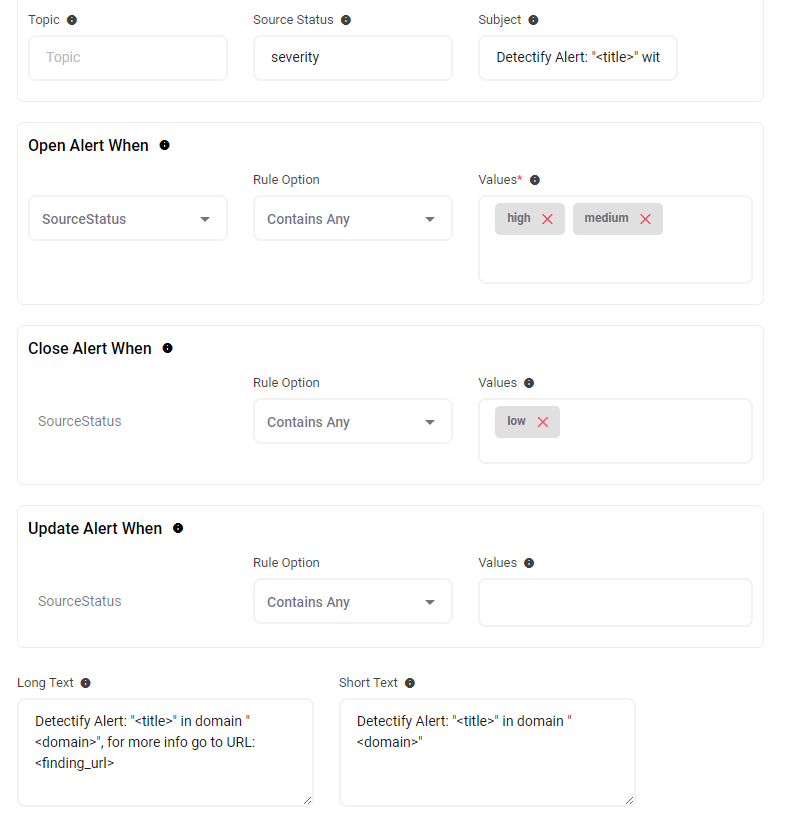Click the Topic input field
This screenshot has height=813, width=795.
tap(128, 58)
